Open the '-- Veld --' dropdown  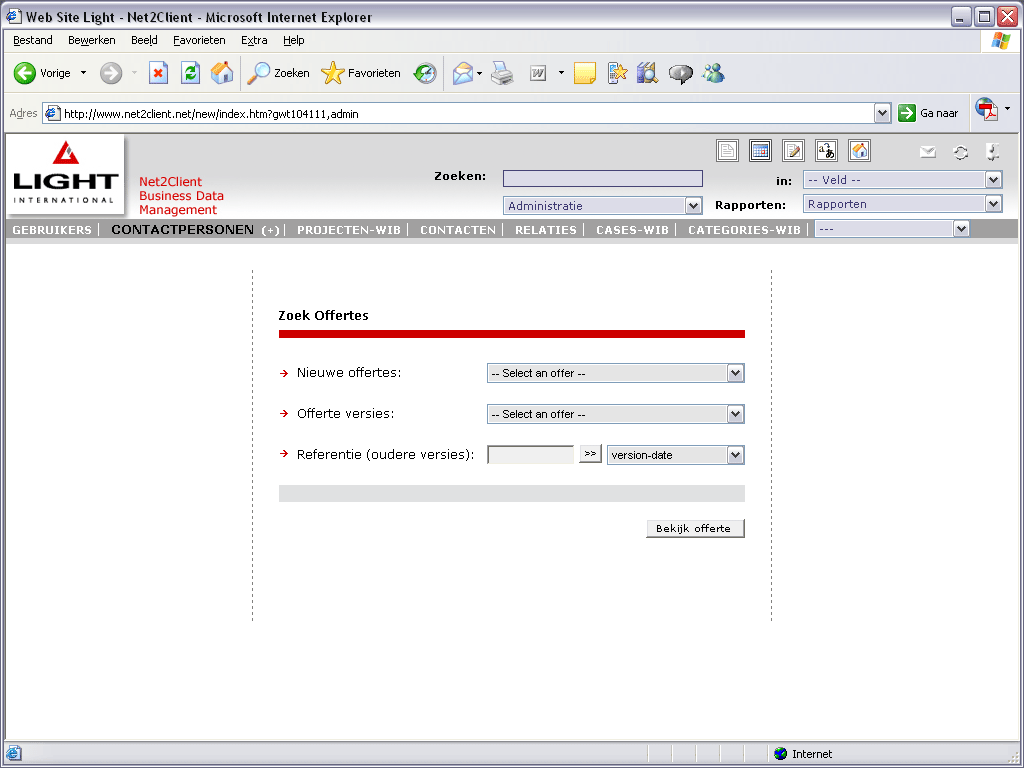[903, 180]
